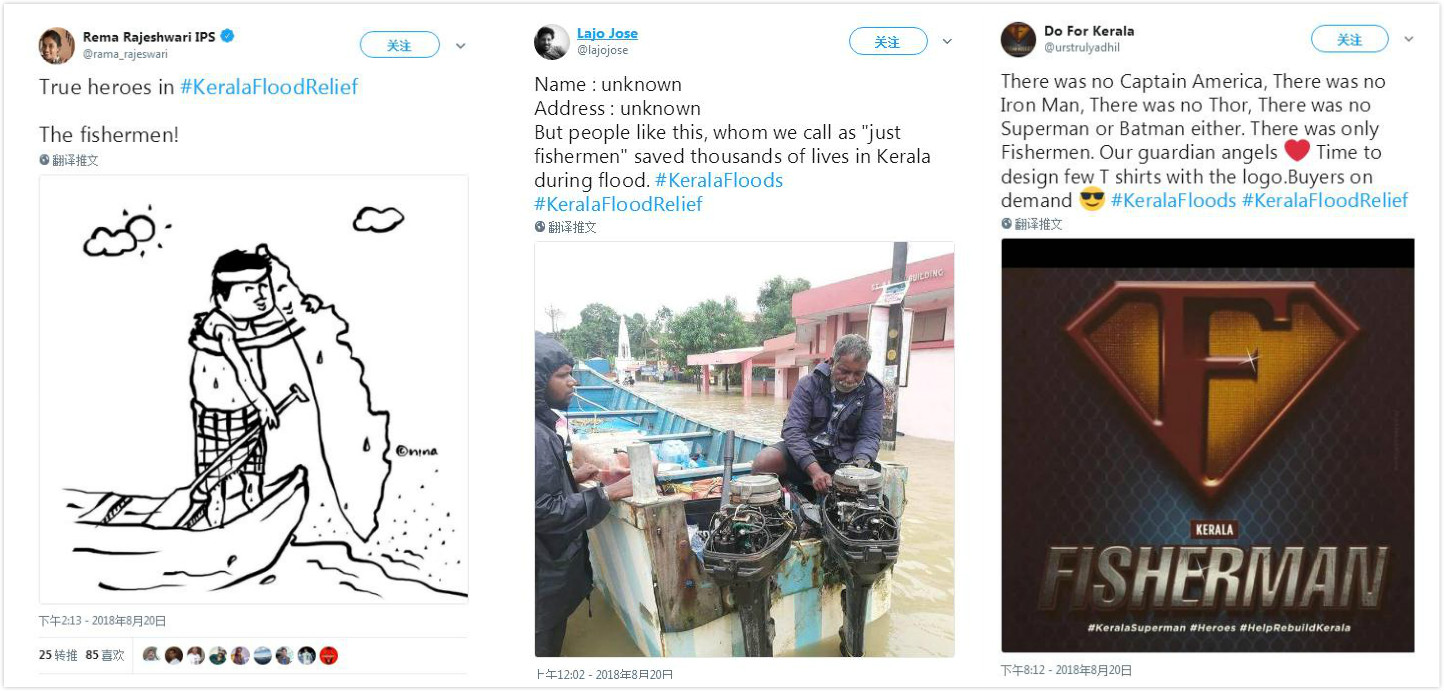The width and height of the screenshot is (1444, 691).
Task: View the 25 retweets count on Rema's tweet
Action: (x=59, y=655)
